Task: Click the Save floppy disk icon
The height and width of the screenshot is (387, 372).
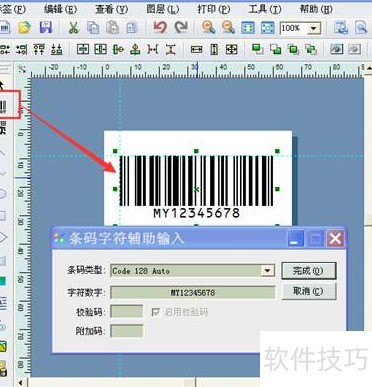Action: [x=46, y=27]
